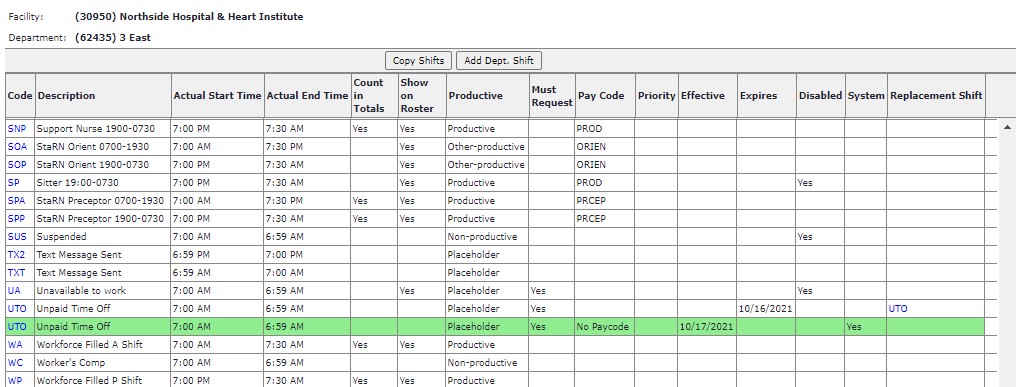Open the highlighted UTO code link

(x=17, y=326)
